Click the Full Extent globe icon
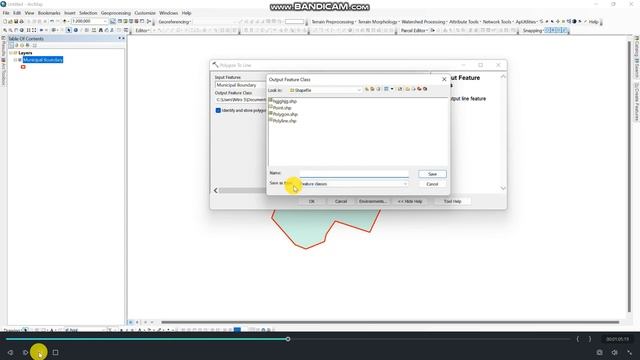Viewport: 640px width, 360px height. tap(22, 30)
